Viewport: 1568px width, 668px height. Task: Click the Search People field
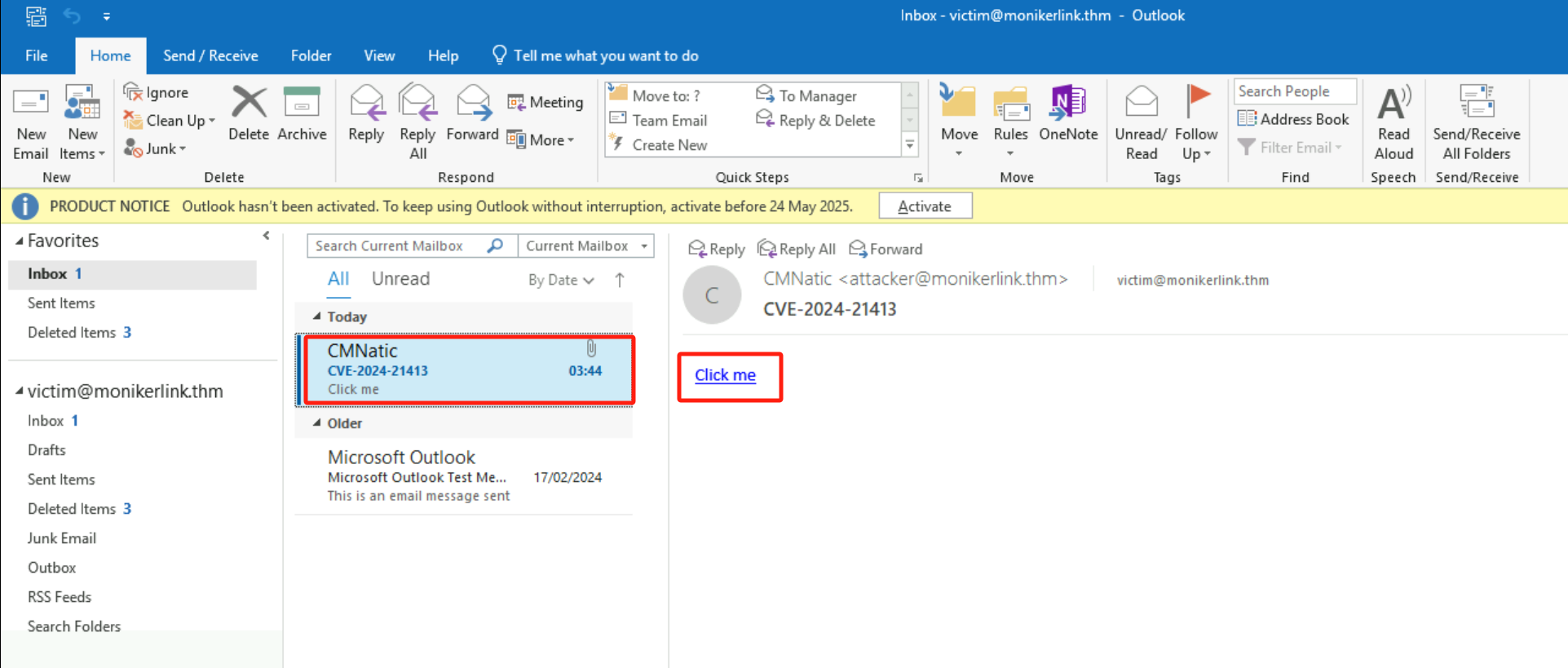(x=1295, y=91)
